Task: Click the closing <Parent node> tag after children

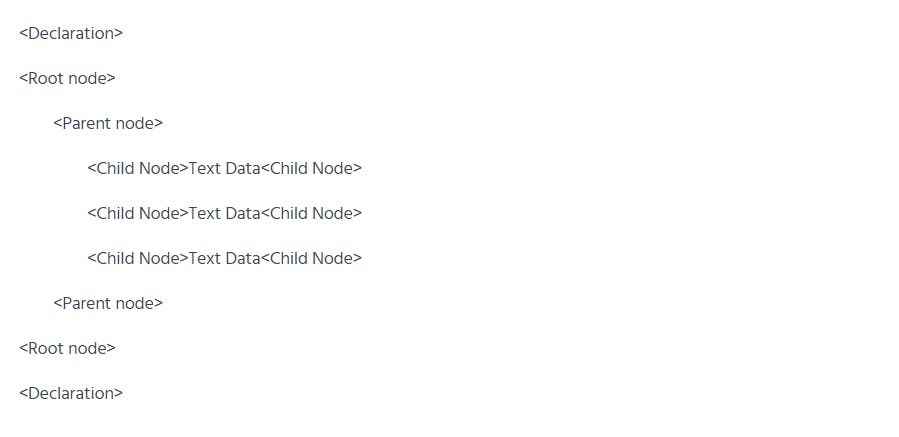Action: point(108,303)
